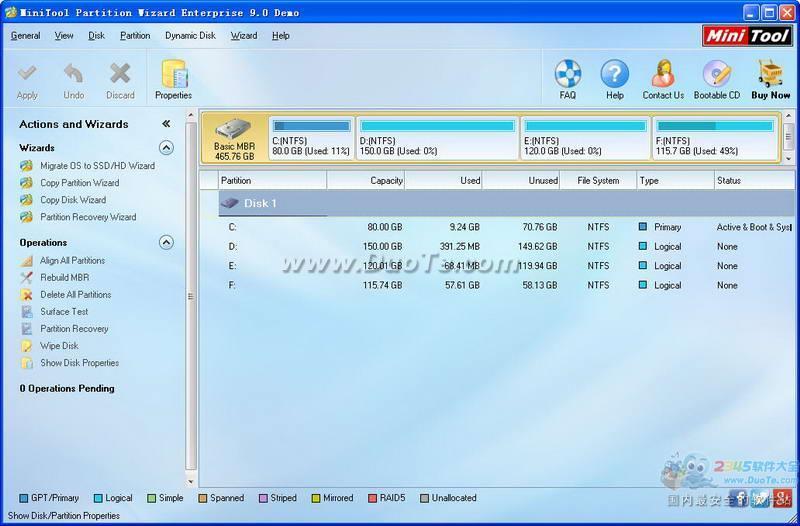Open the View menu
Viewport: 800px width, 526px height.
(x=64, y=36)
